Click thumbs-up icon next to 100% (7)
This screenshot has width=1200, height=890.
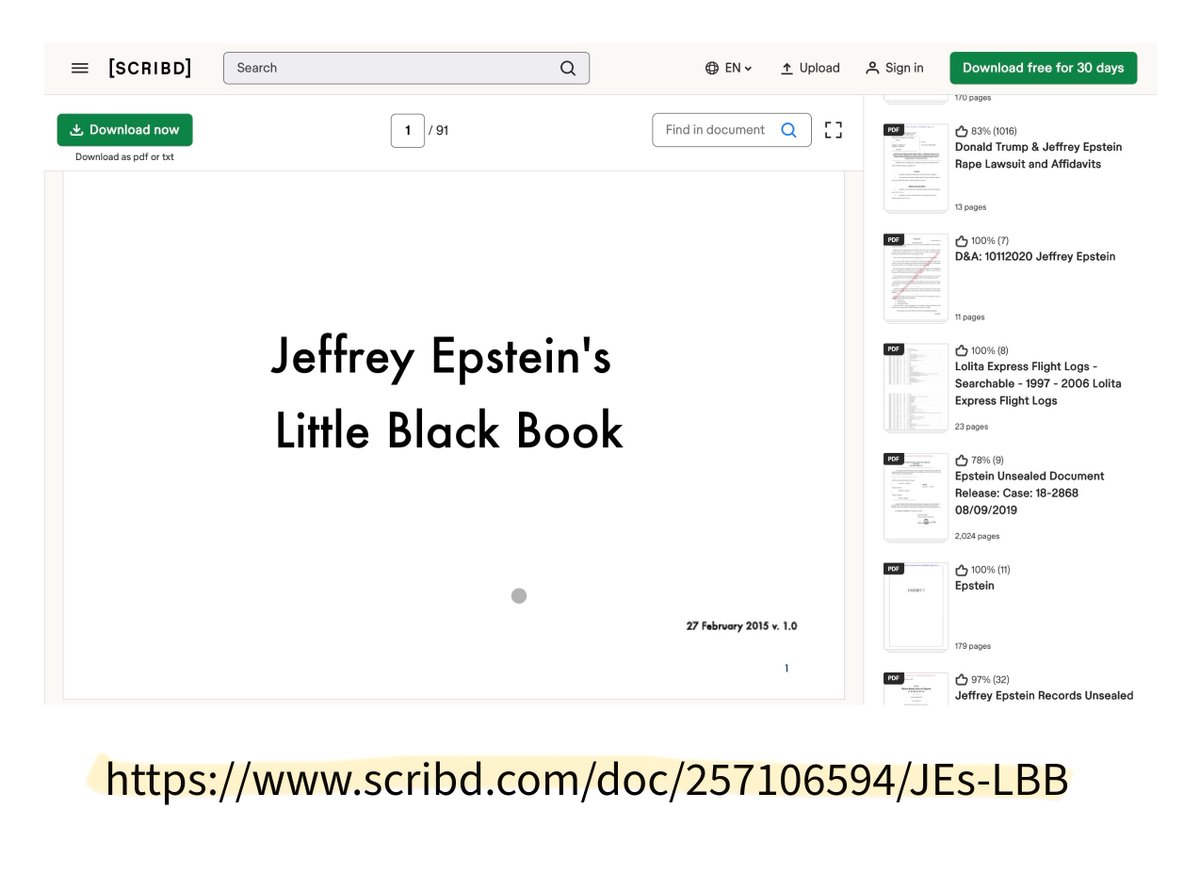962,241
